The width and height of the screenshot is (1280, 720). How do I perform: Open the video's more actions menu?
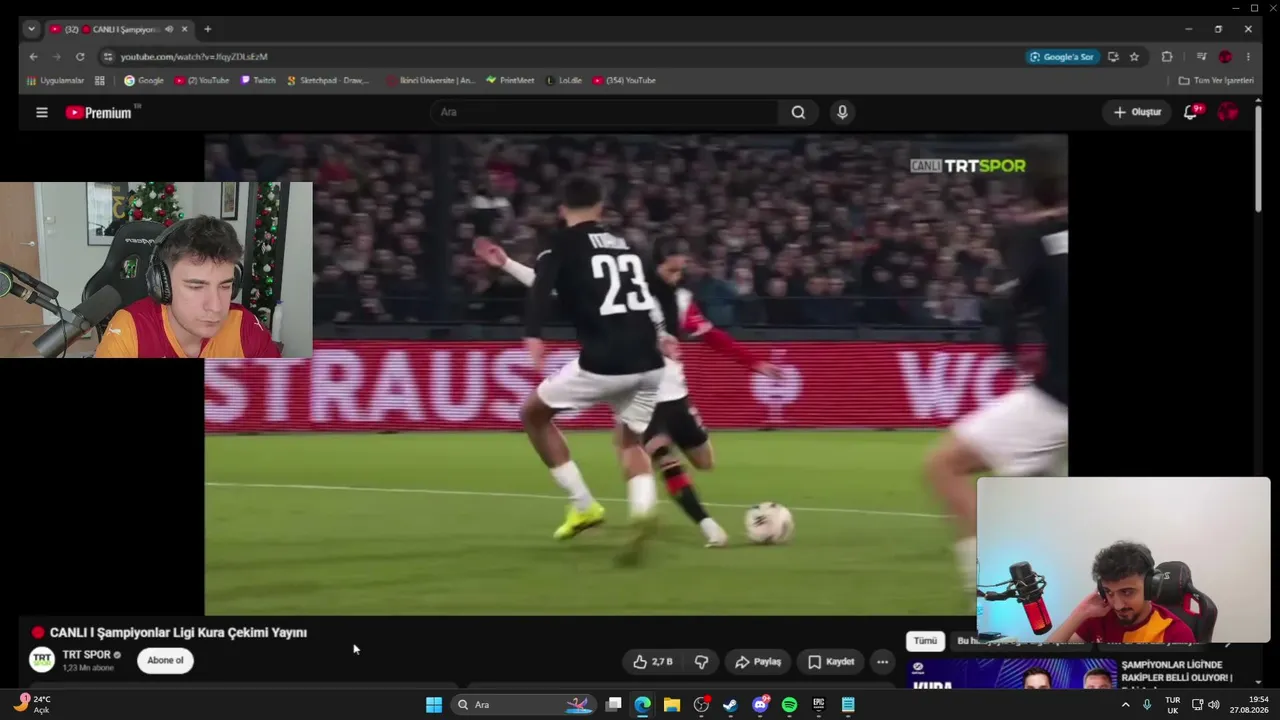(882, 662)
